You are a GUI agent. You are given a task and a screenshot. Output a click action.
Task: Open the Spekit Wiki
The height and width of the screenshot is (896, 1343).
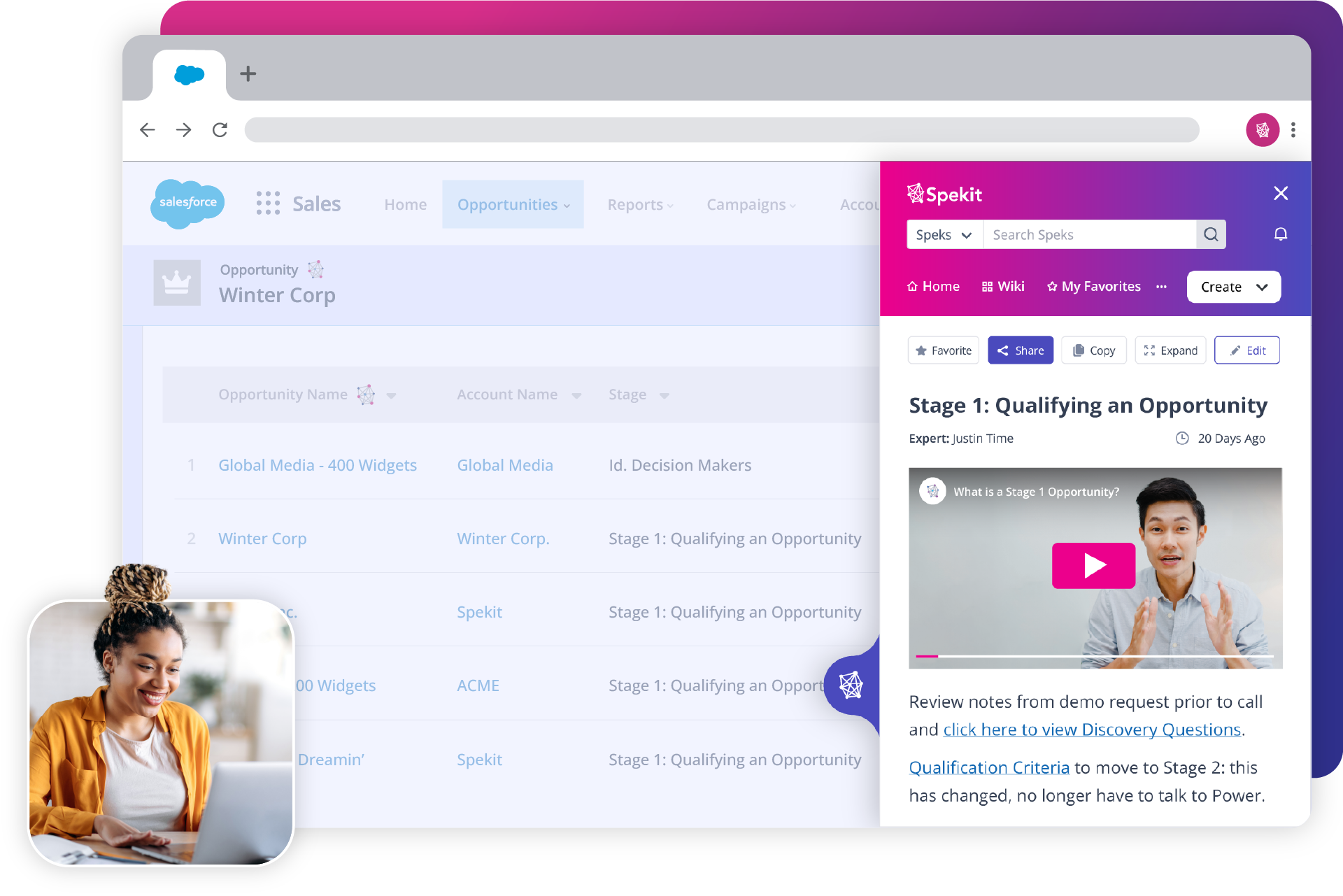pyautogui.click(x=1003, y=287)
